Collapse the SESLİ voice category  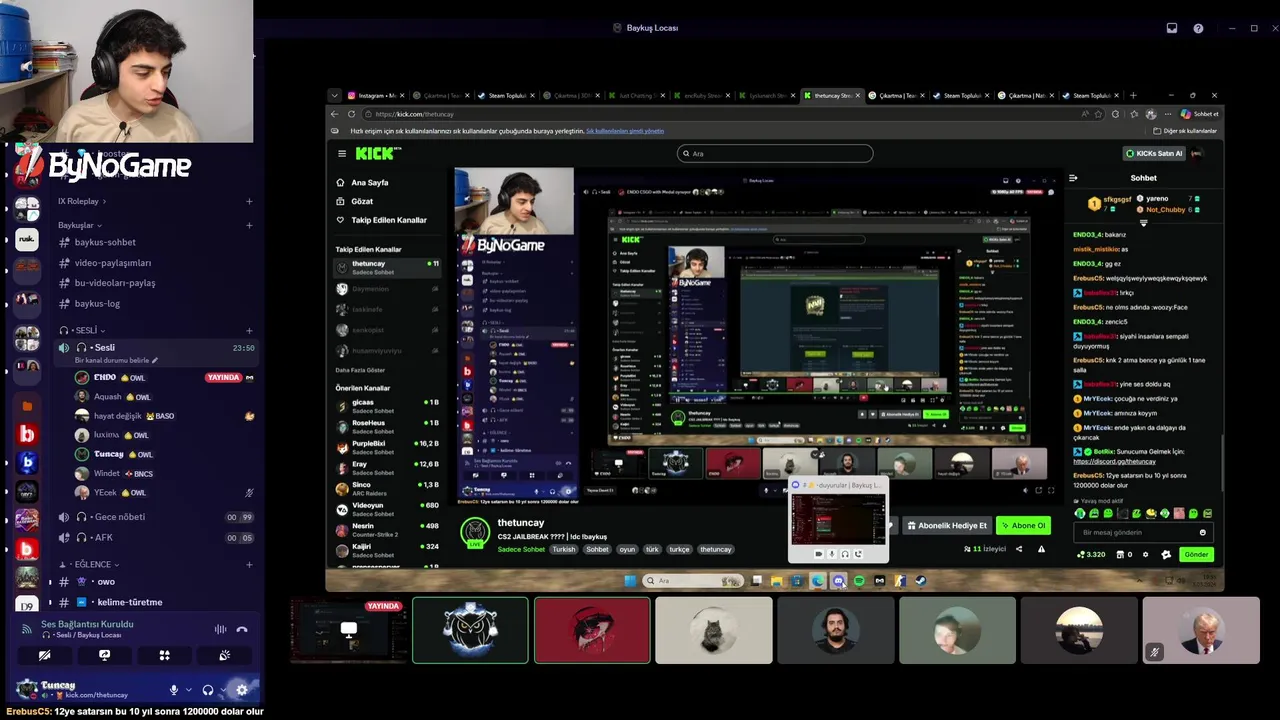[82, 330]
